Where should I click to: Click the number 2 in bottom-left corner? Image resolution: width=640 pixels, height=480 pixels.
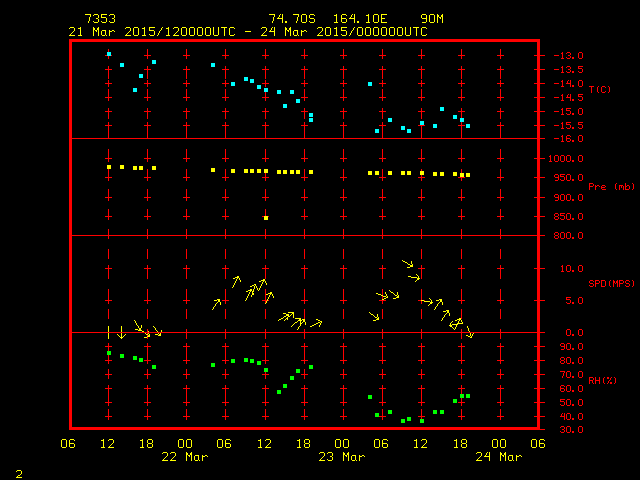(19, 471)
